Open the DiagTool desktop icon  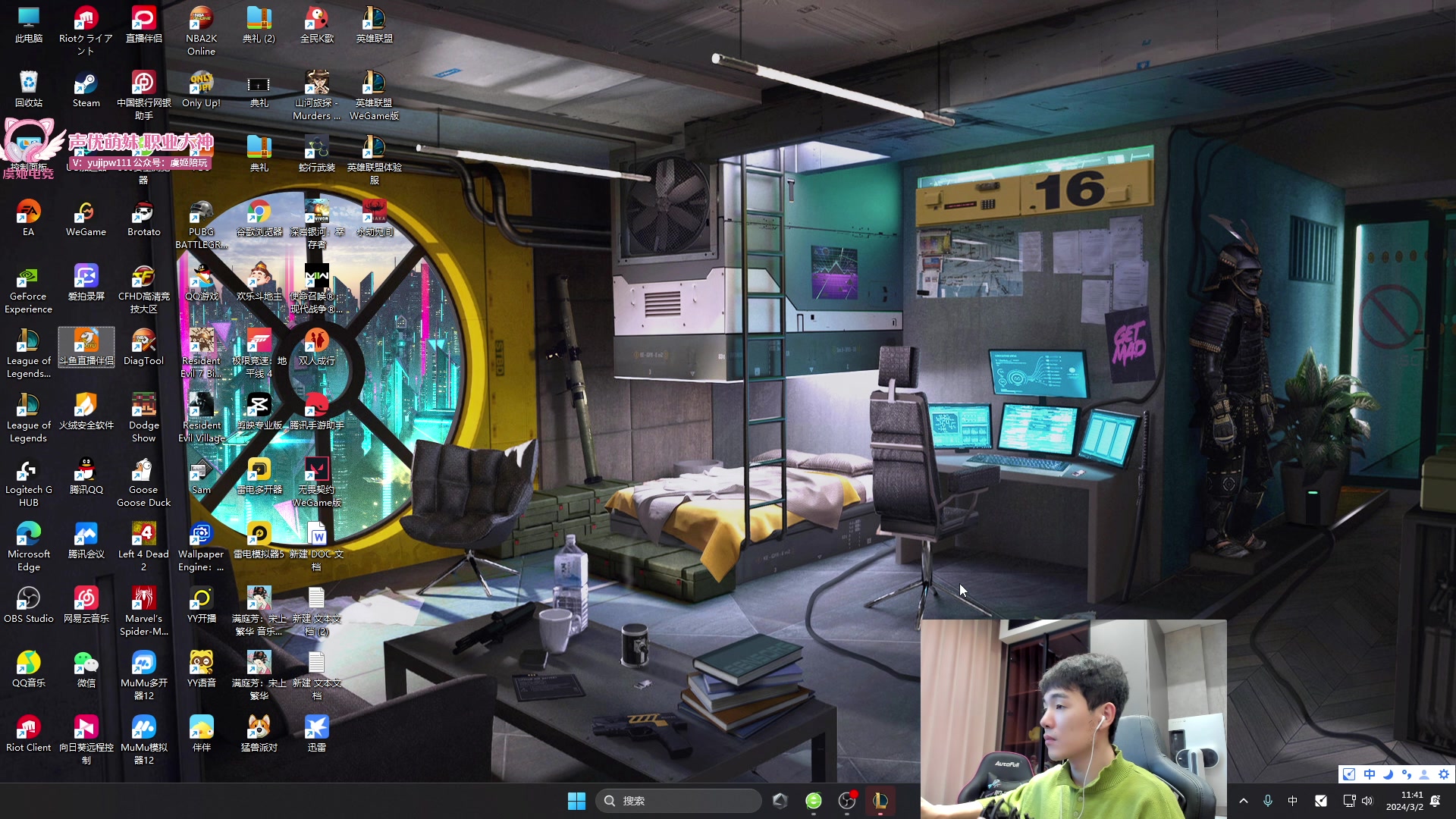[x=143, y=348]
